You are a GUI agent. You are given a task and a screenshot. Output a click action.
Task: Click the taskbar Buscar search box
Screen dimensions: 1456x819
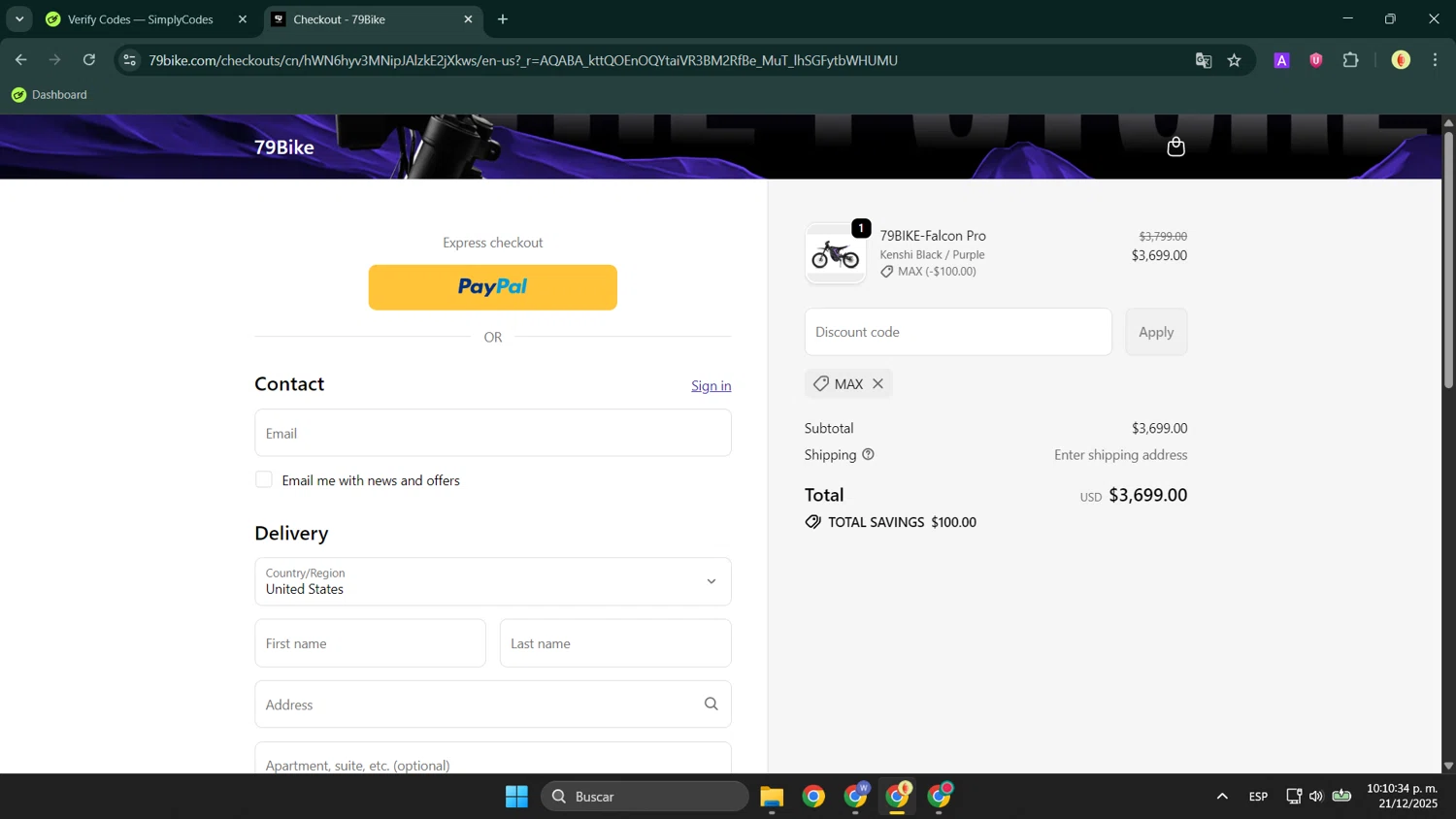pos(645,797)
